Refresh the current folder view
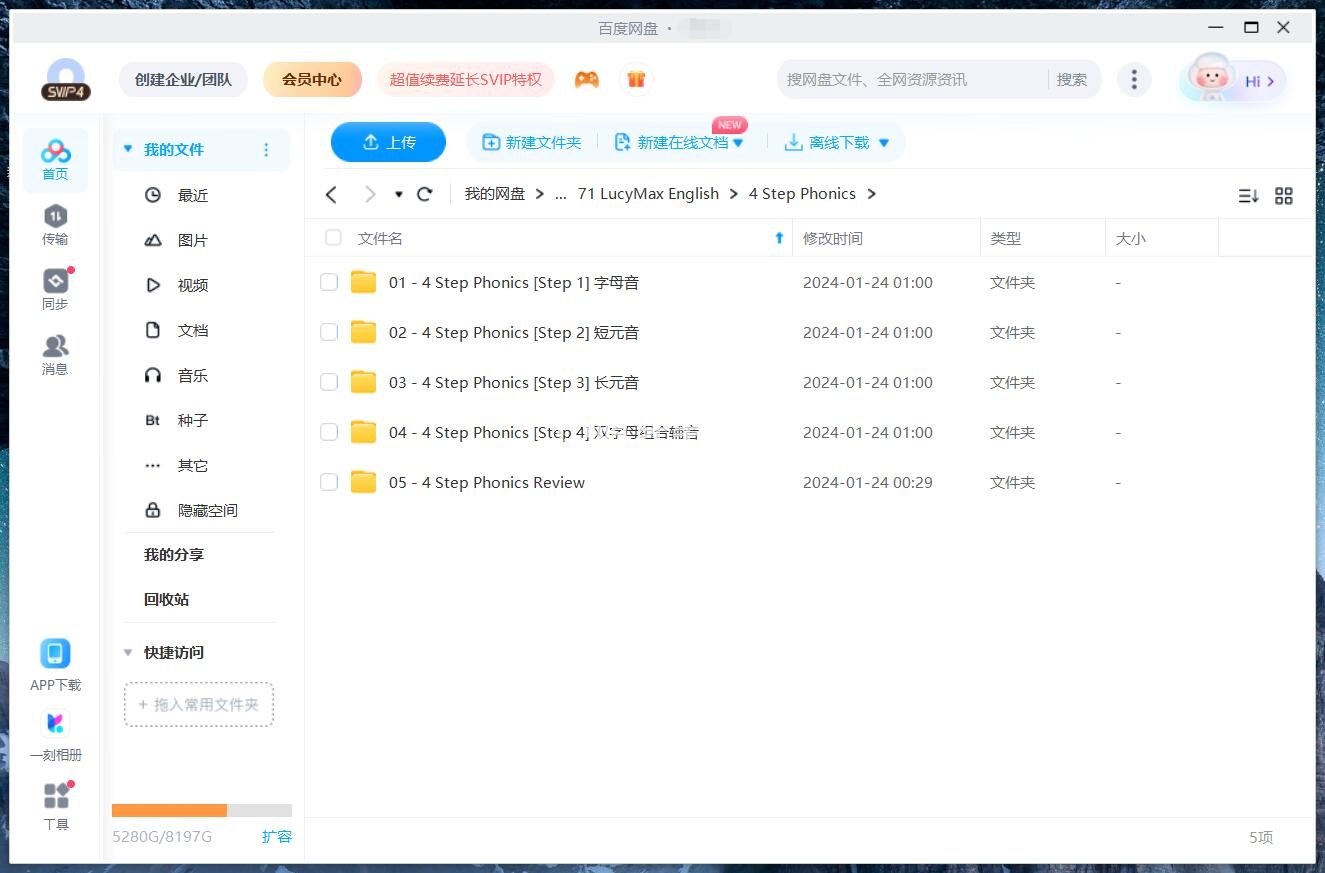Viewport: 1325px width, 873px height. [x=424, y=194]
